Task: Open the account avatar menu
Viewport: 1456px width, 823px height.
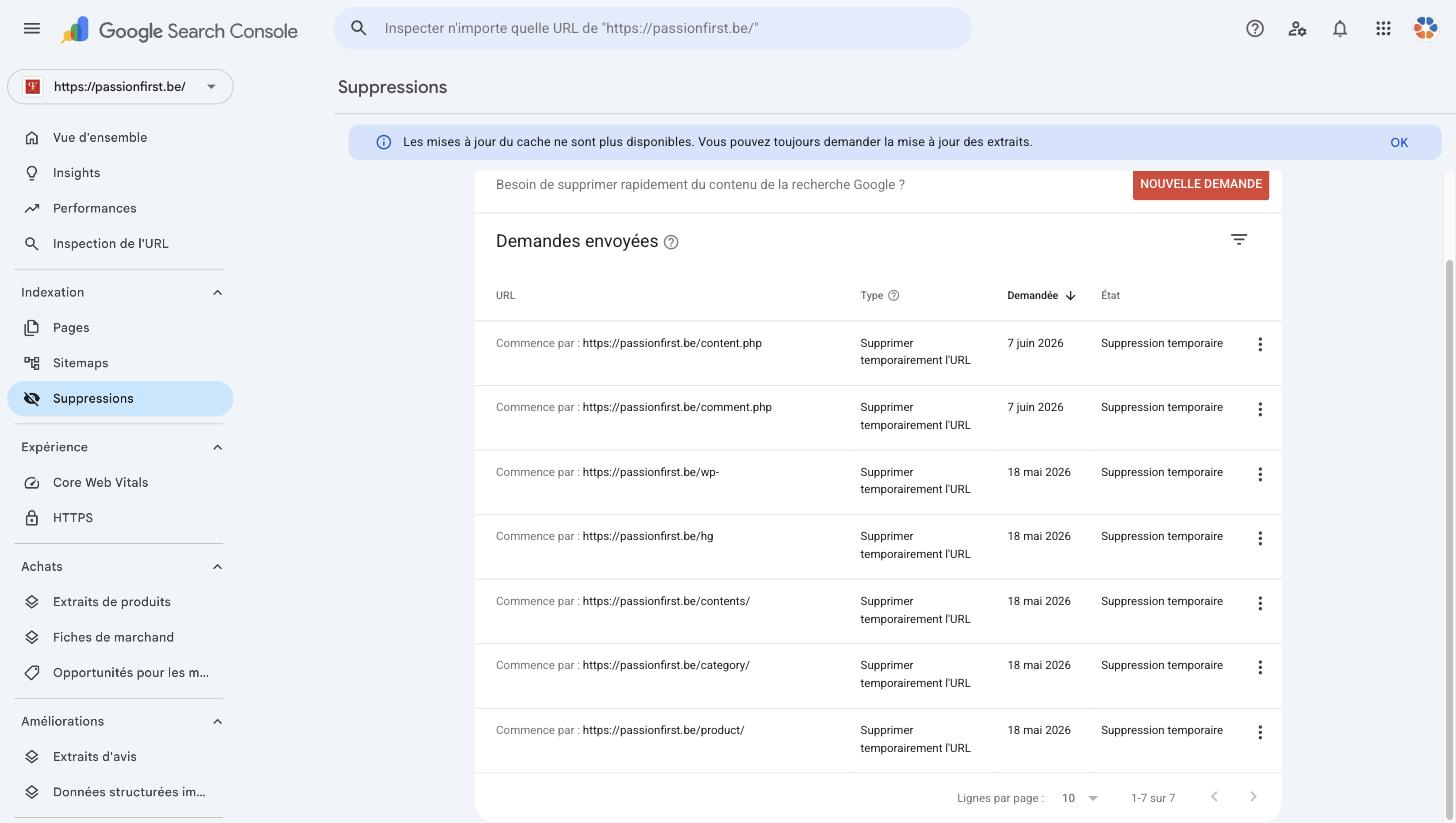Action: 1425,29
